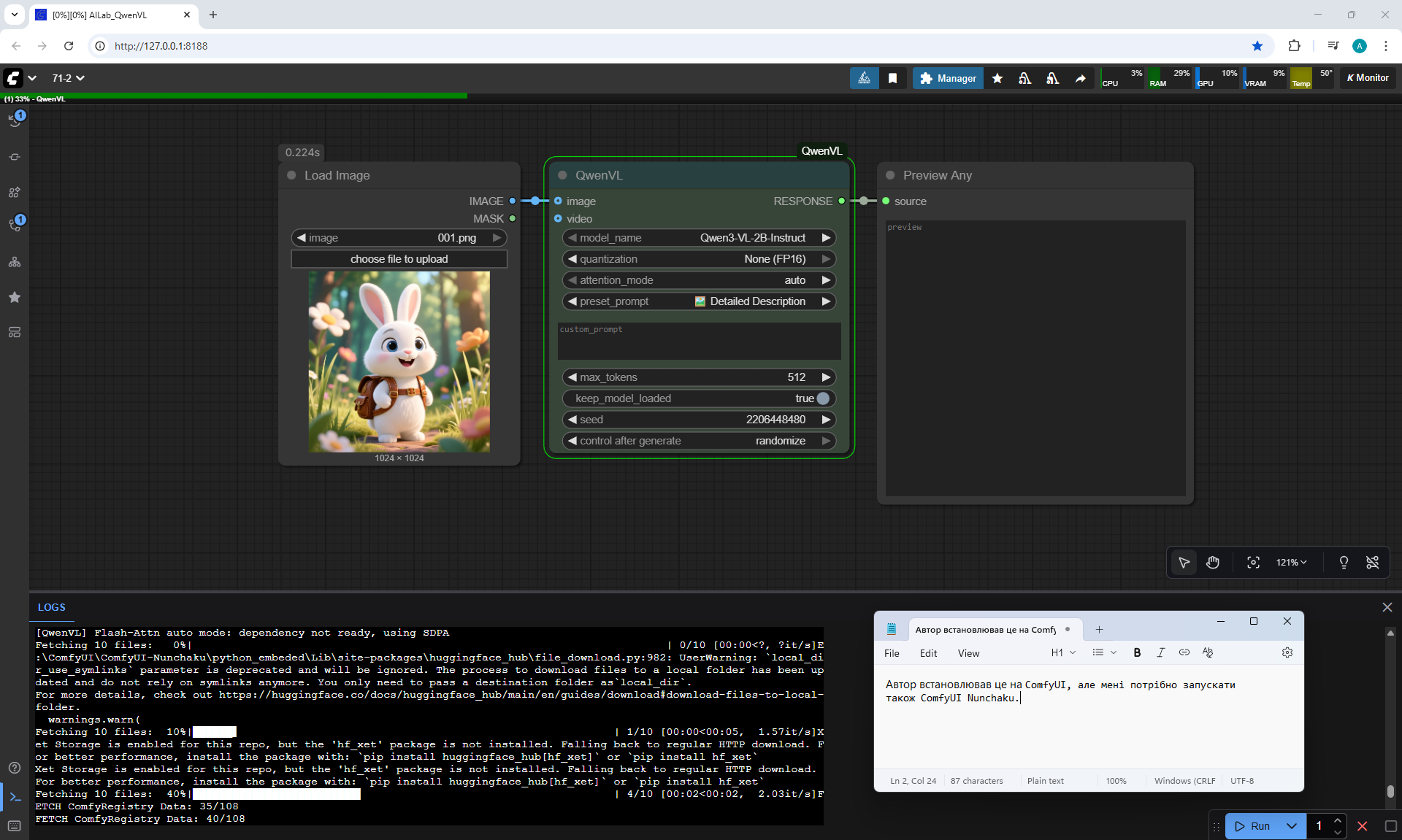Click the star favorites icon in top toolbar
Viewport: 1402px width, 840px height.
point(997,78)
